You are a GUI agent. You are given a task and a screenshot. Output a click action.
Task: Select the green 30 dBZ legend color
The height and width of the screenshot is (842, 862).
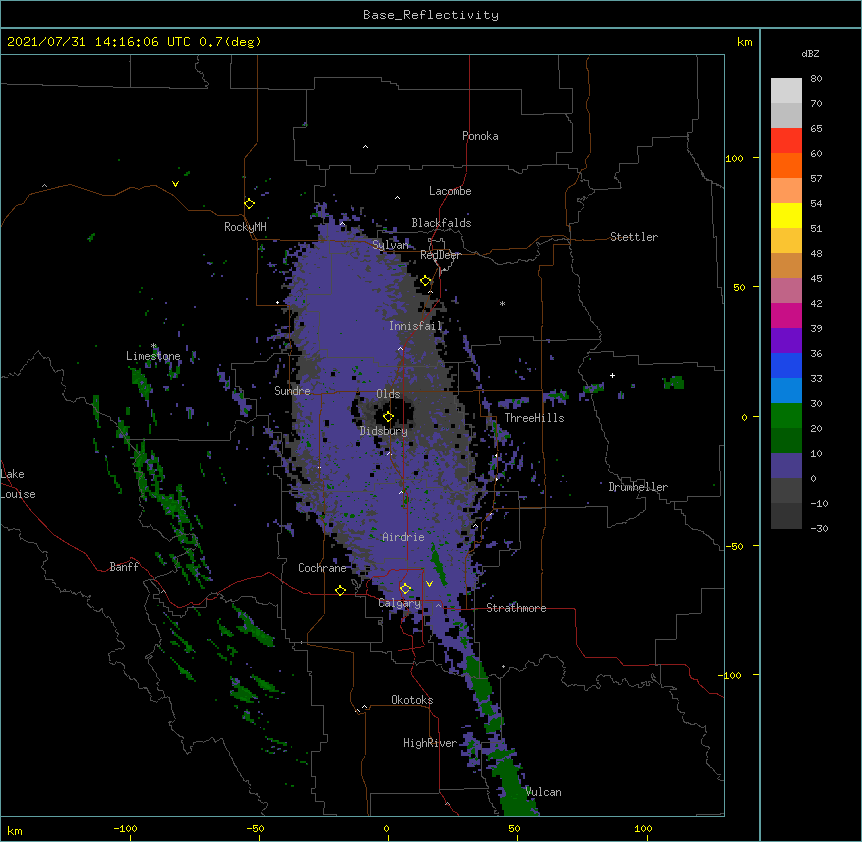(786, 416)
